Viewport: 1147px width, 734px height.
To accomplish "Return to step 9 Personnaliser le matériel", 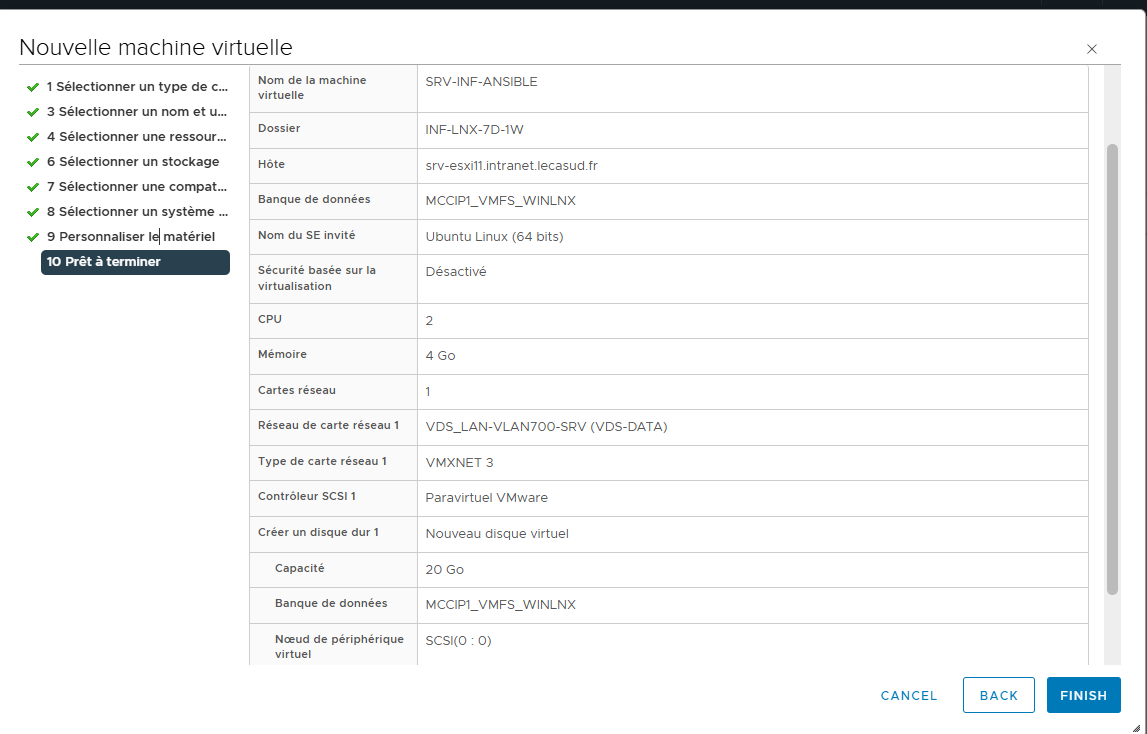I will [130, 237].
